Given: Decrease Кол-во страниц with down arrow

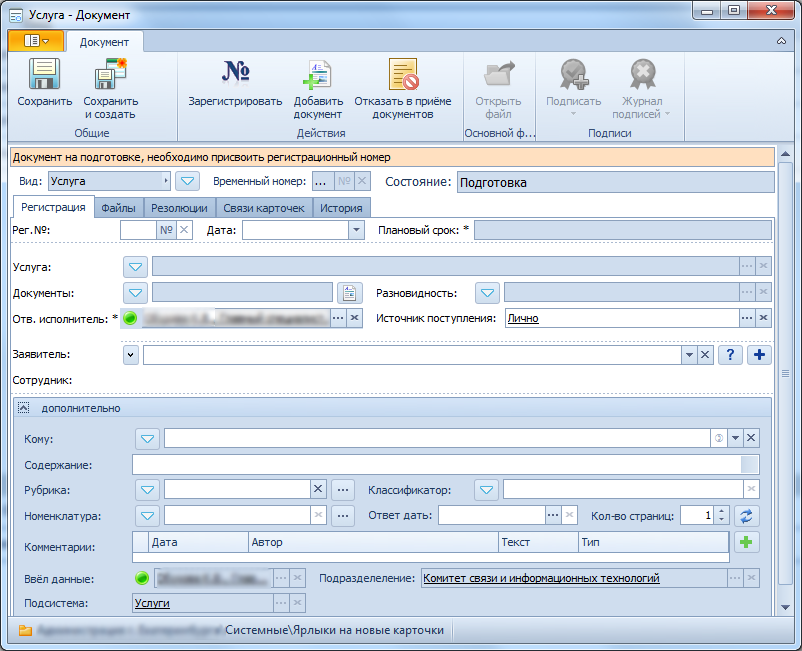Looking at the screenshot, I should (721, 520).
